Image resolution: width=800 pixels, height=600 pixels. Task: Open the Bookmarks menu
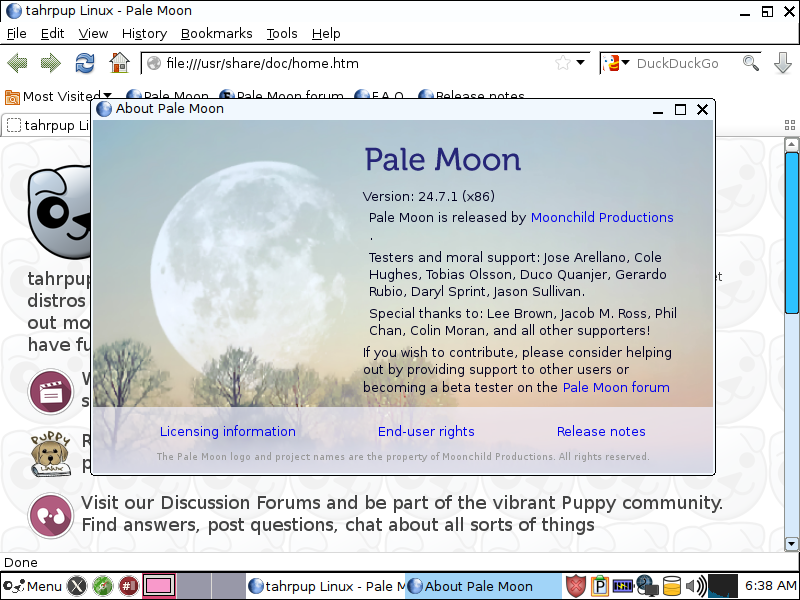click(217, 34)
